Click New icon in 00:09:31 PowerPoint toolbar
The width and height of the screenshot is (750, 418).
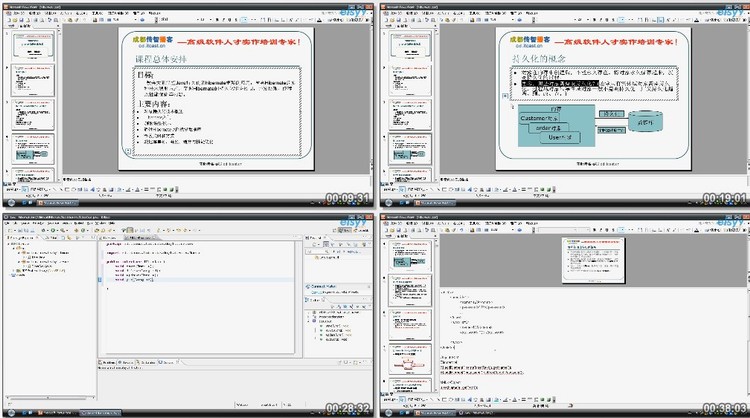(9, 20)
